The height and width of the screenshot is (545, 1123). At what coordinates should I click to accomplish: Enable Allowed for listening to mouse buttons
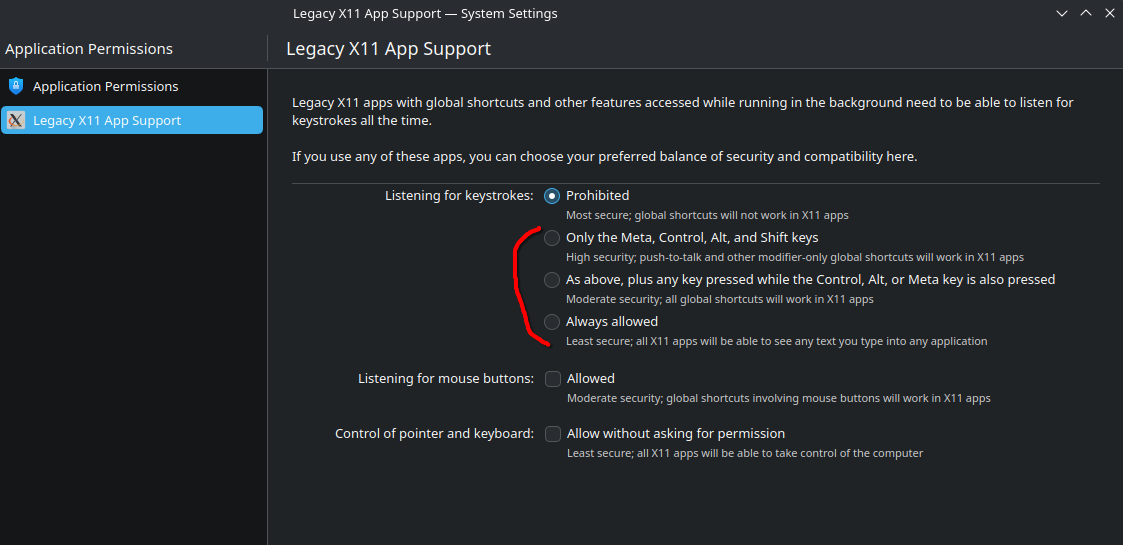click(x=553, y=379)
